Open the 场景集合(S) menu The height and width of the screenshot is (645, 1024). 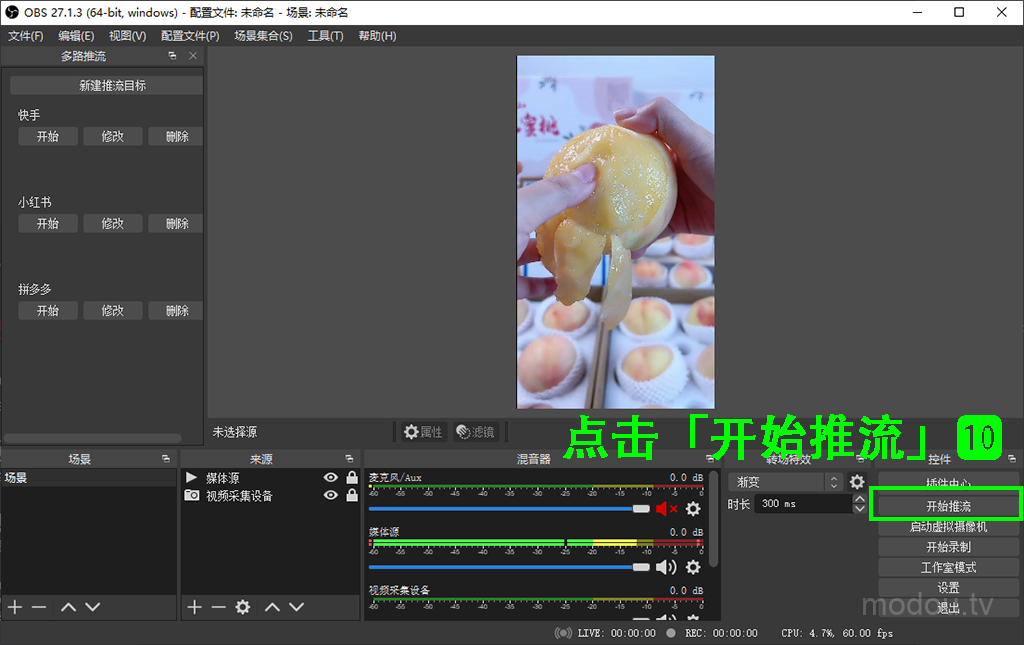(263, 36)
